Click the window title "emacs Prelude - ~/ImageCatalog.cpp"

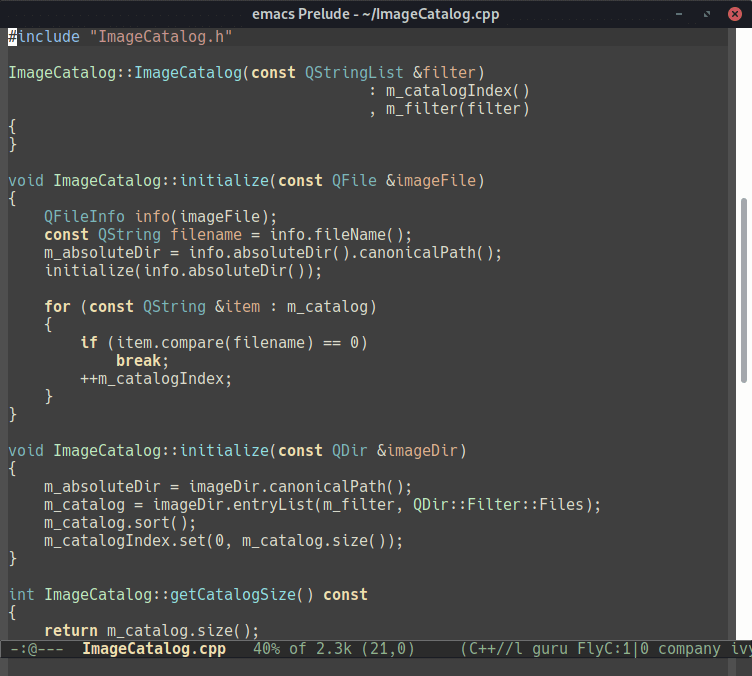pyautogui.click(x=376, y=14)
